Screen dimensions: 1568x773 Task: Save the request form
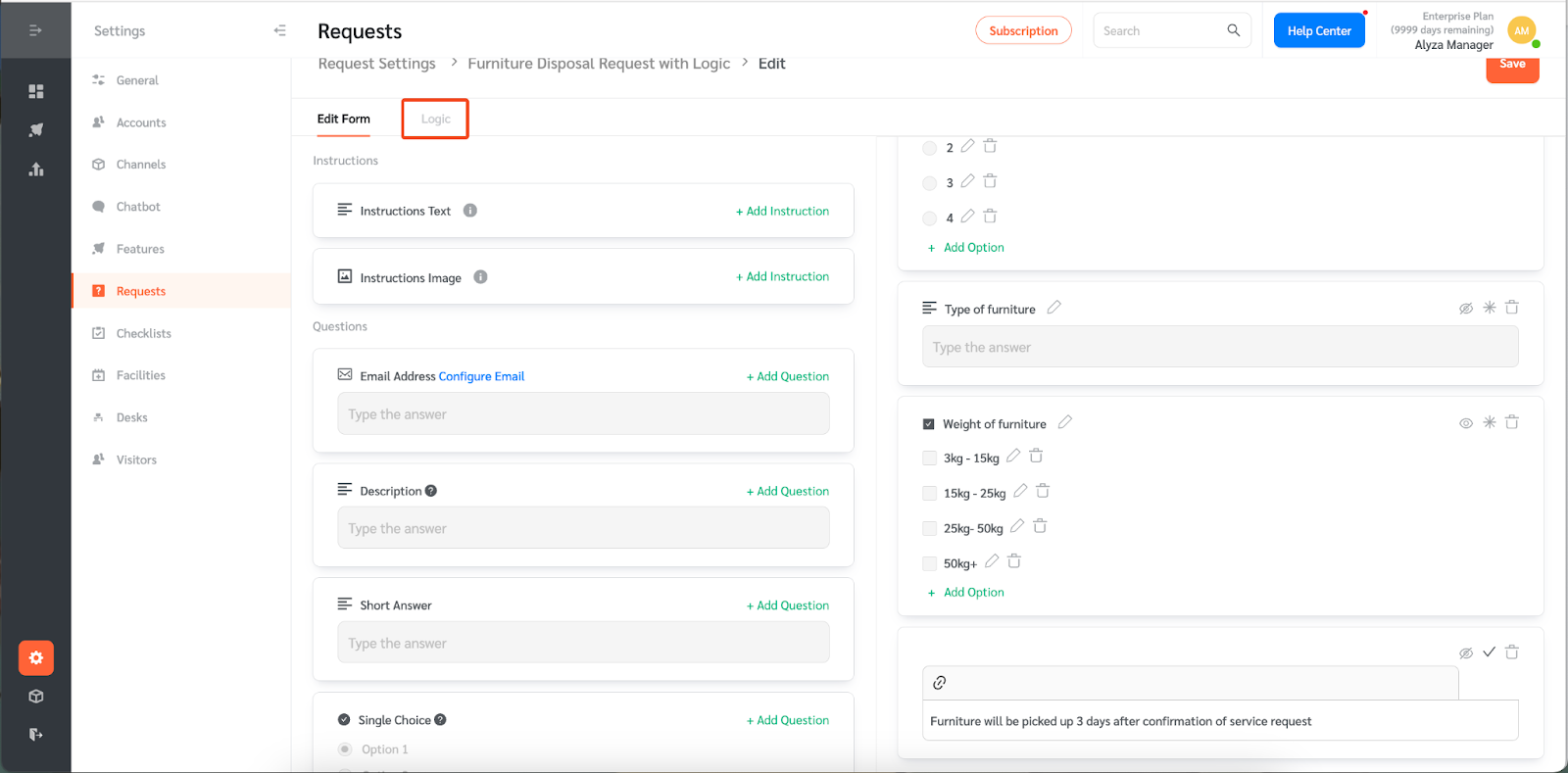click(x=1512, y=66)
